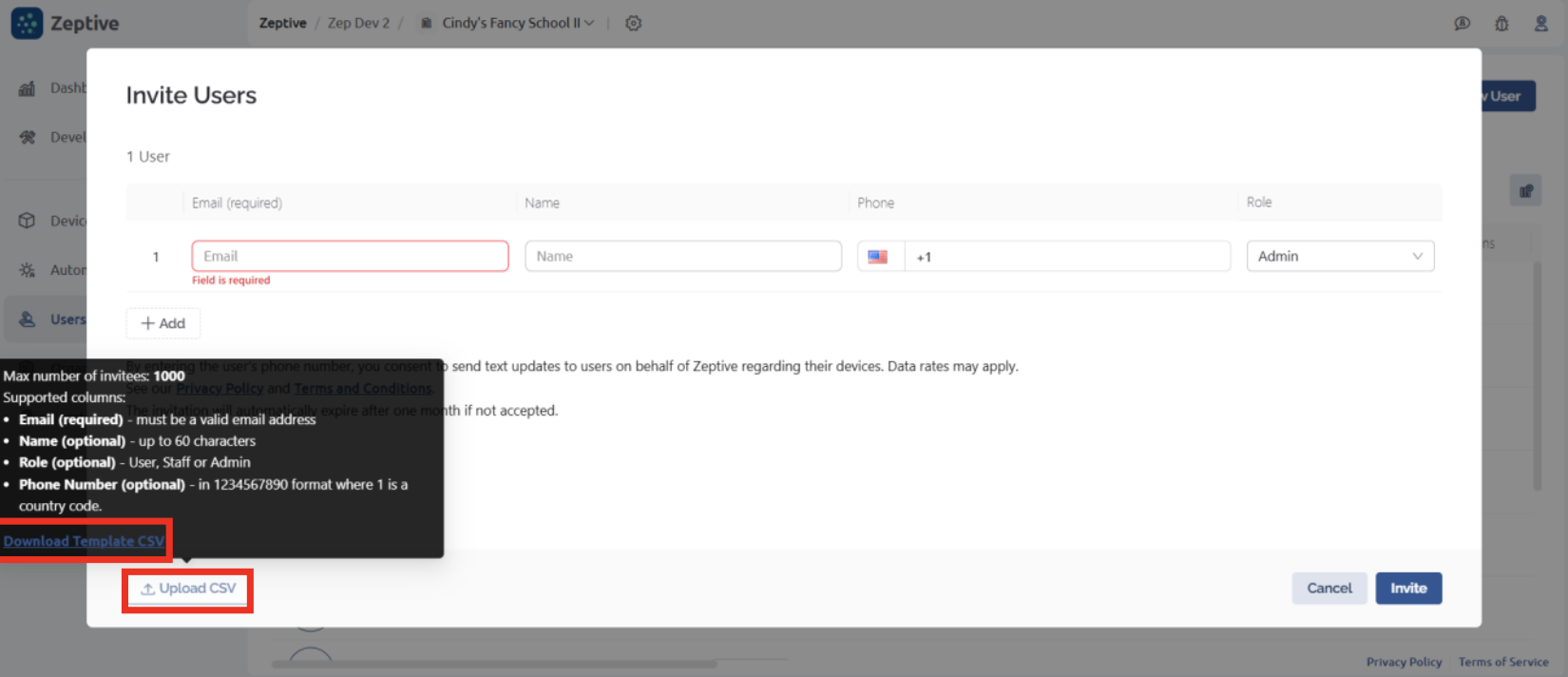This screenshot has width=1568, height=677.
Task: Open the chat support icon in top bar
Action: 1463,23
